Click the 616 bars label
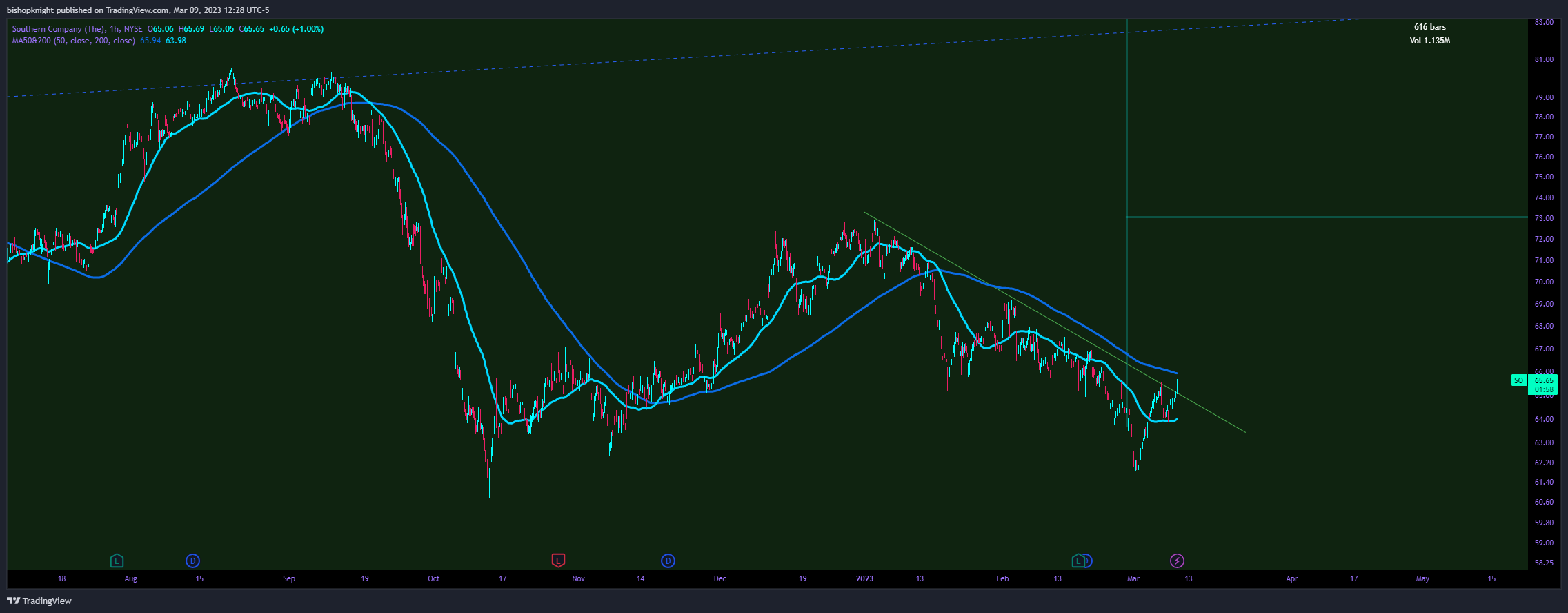Screen dimensions: 1568x613 (x=1429, y=27)
